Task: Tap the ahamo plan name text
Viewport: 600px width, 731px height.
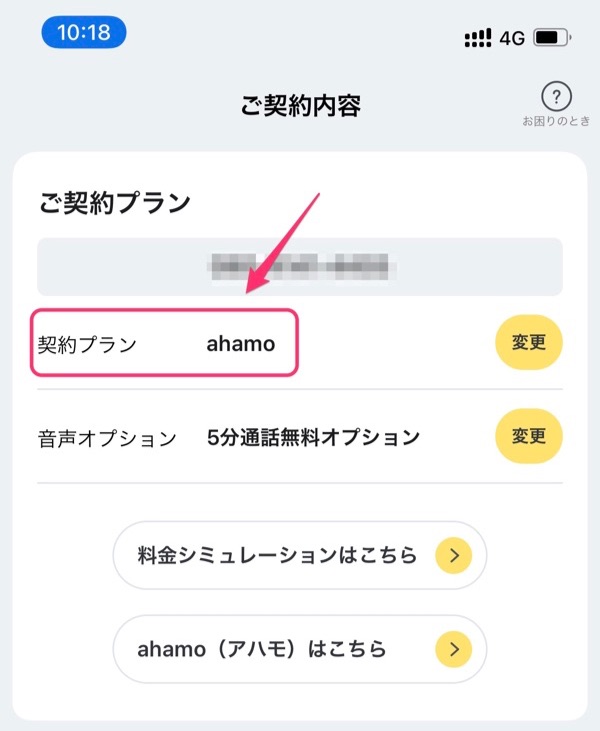Action: click(241, 344)
